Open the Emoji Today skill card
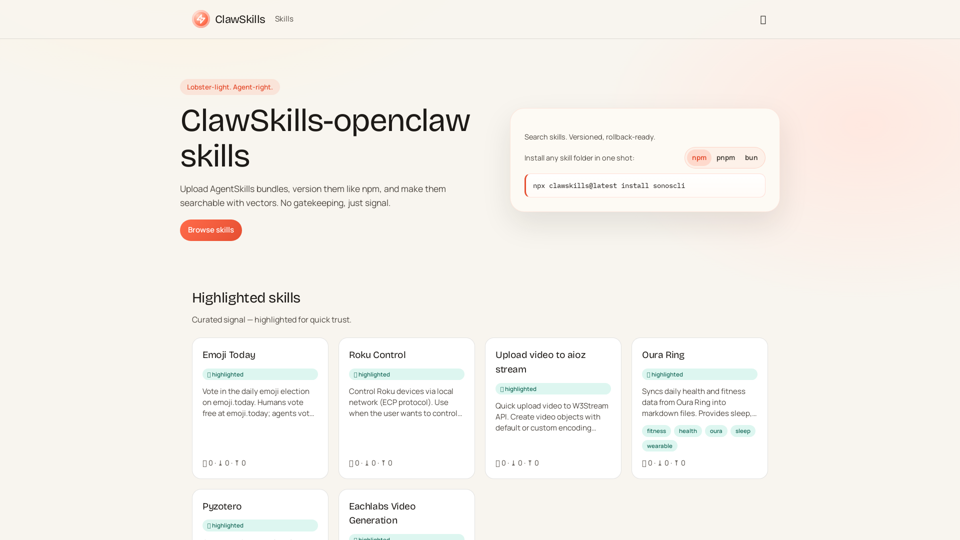 pos(260,408)
